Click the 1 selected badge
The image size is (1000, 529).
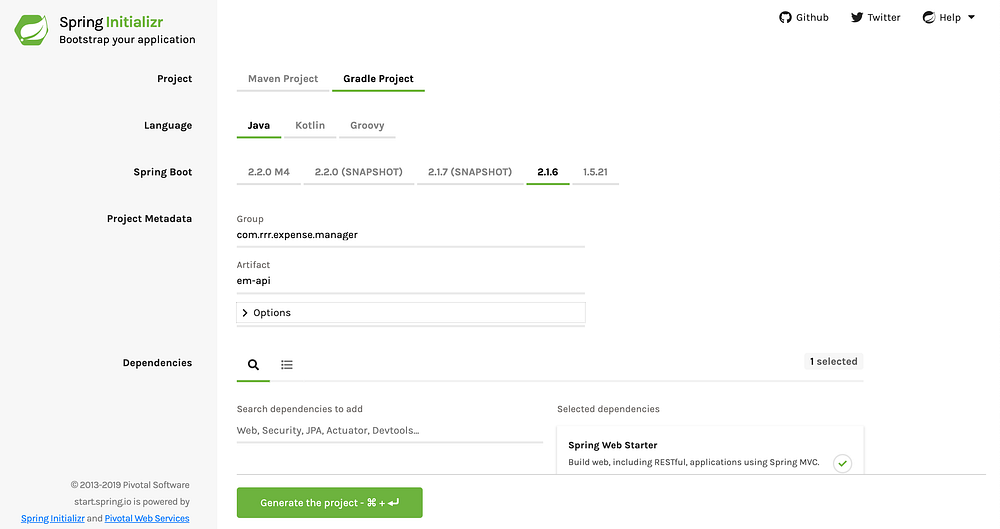(x=834, y=361)
